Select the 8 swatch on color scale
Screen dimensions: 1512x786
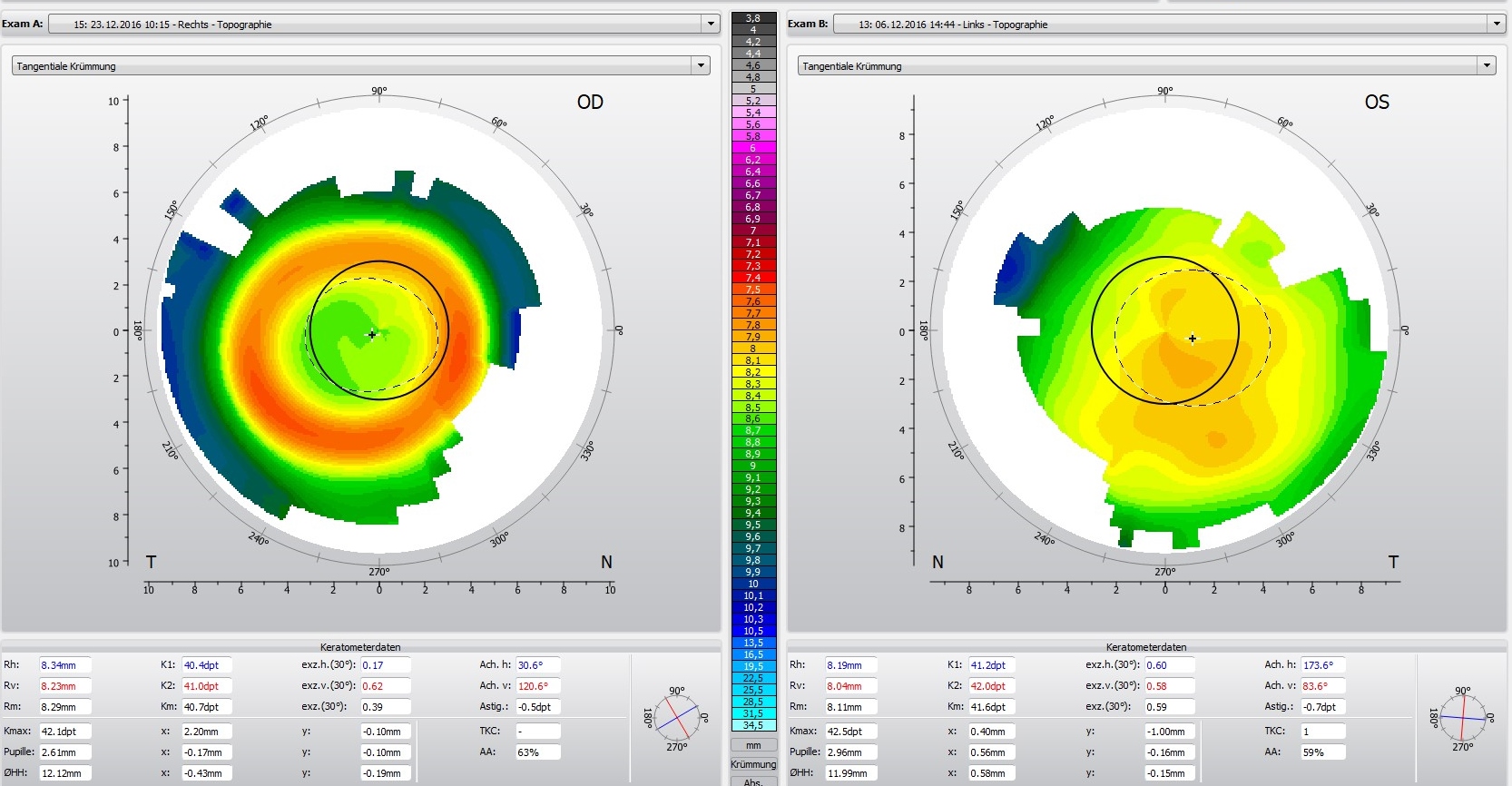tap(753, 349)
